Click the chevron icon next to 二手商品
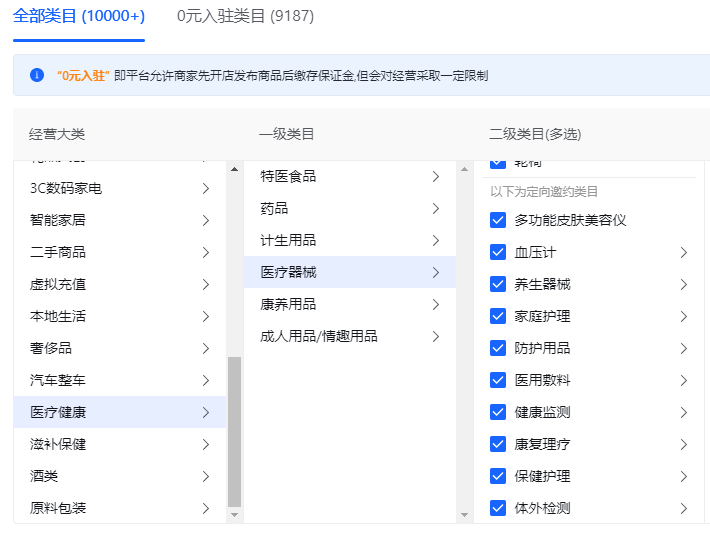710x535 pixels. (x=205, y=252)
